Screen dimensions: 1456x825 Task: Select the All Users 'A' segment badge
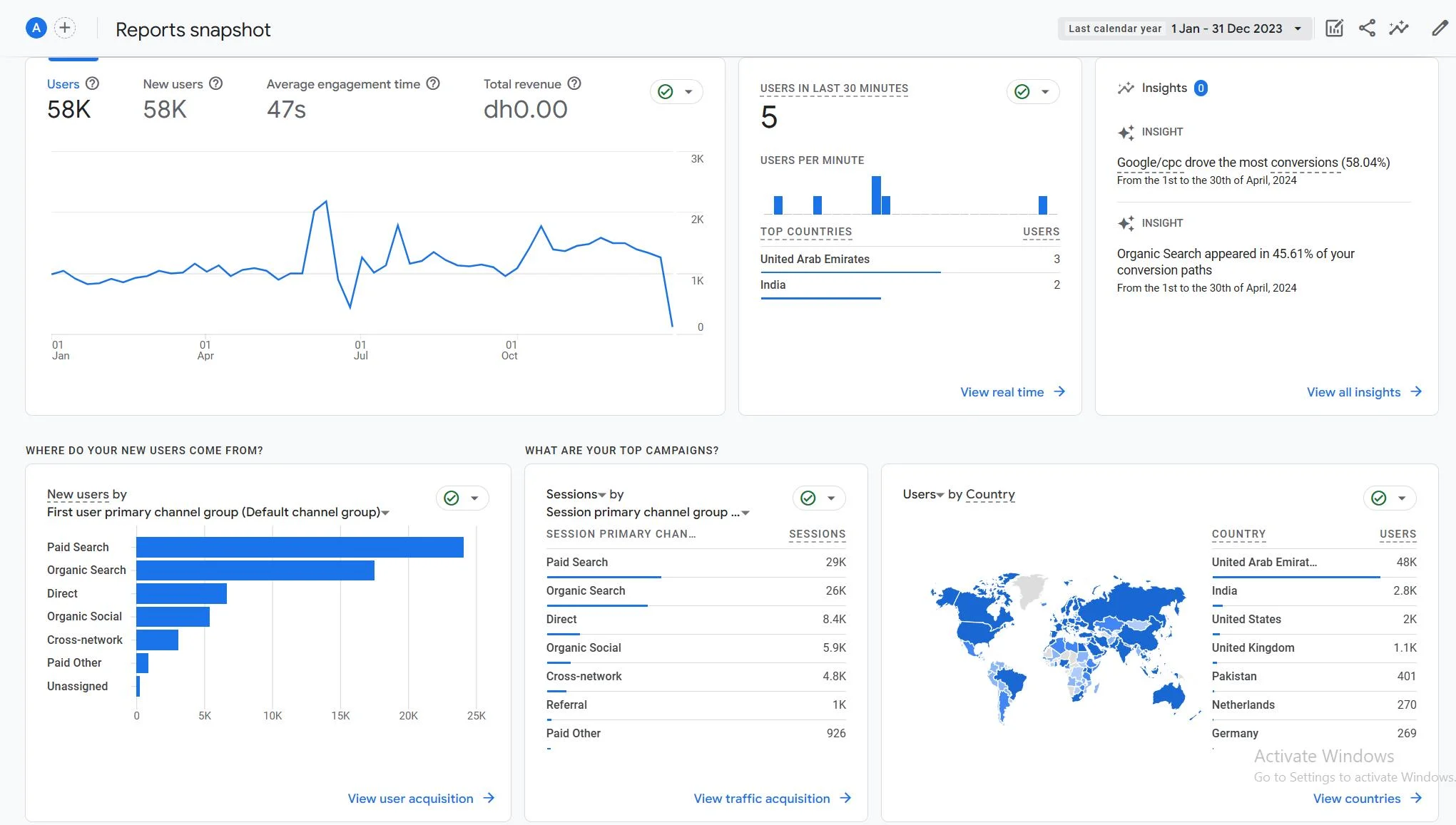coord(36,29)
